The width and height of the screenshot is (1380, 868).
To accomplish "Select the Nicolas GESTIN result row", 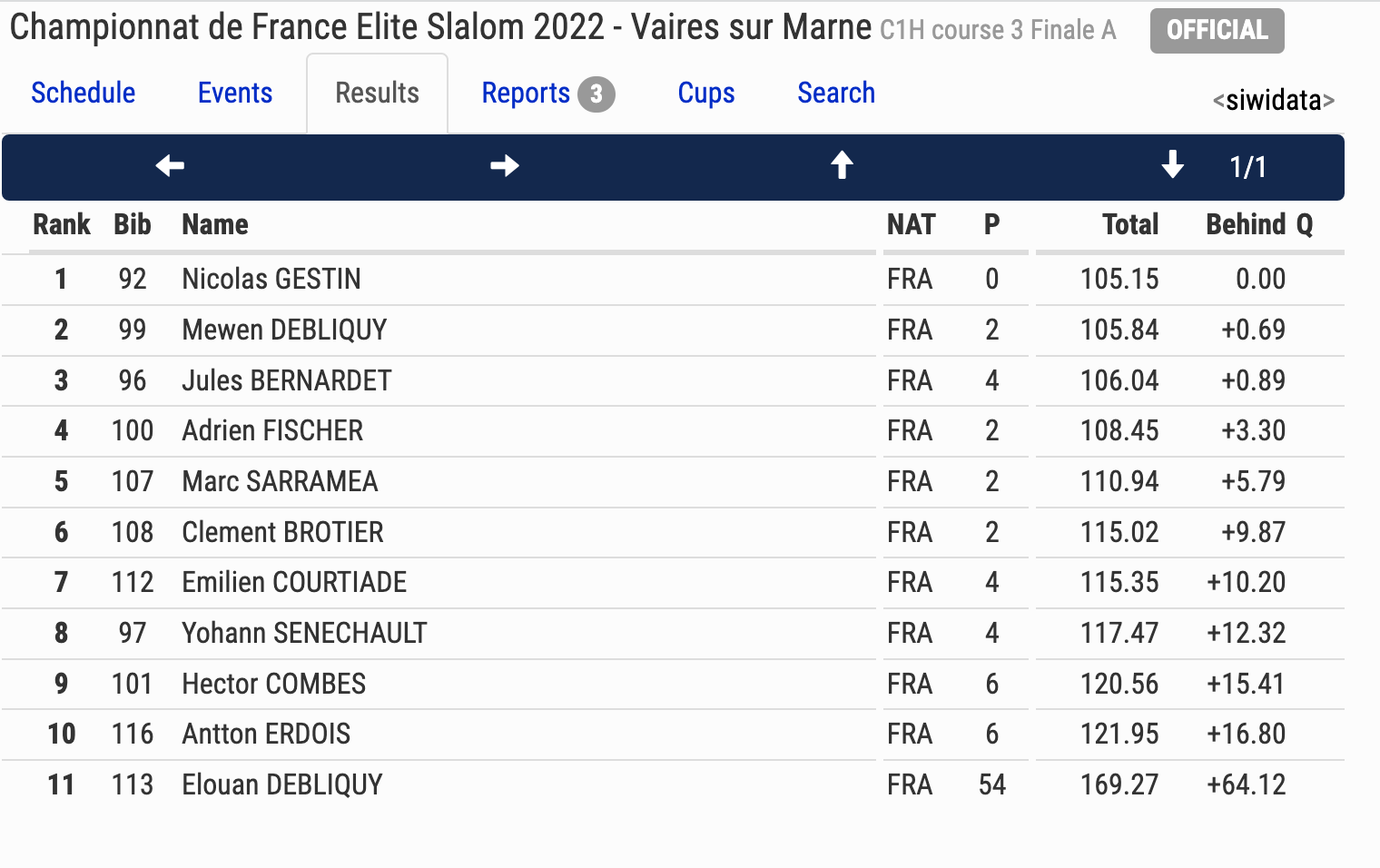I will [x=673, y=279].
